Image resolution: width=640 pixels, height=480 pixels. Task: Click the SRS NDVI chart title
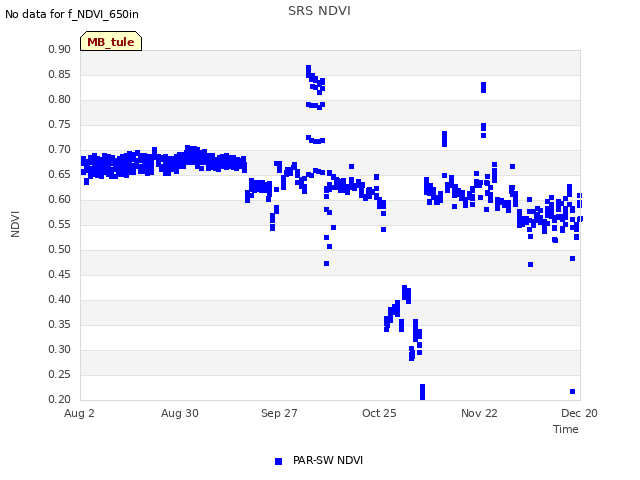click(x=319, y=11)
